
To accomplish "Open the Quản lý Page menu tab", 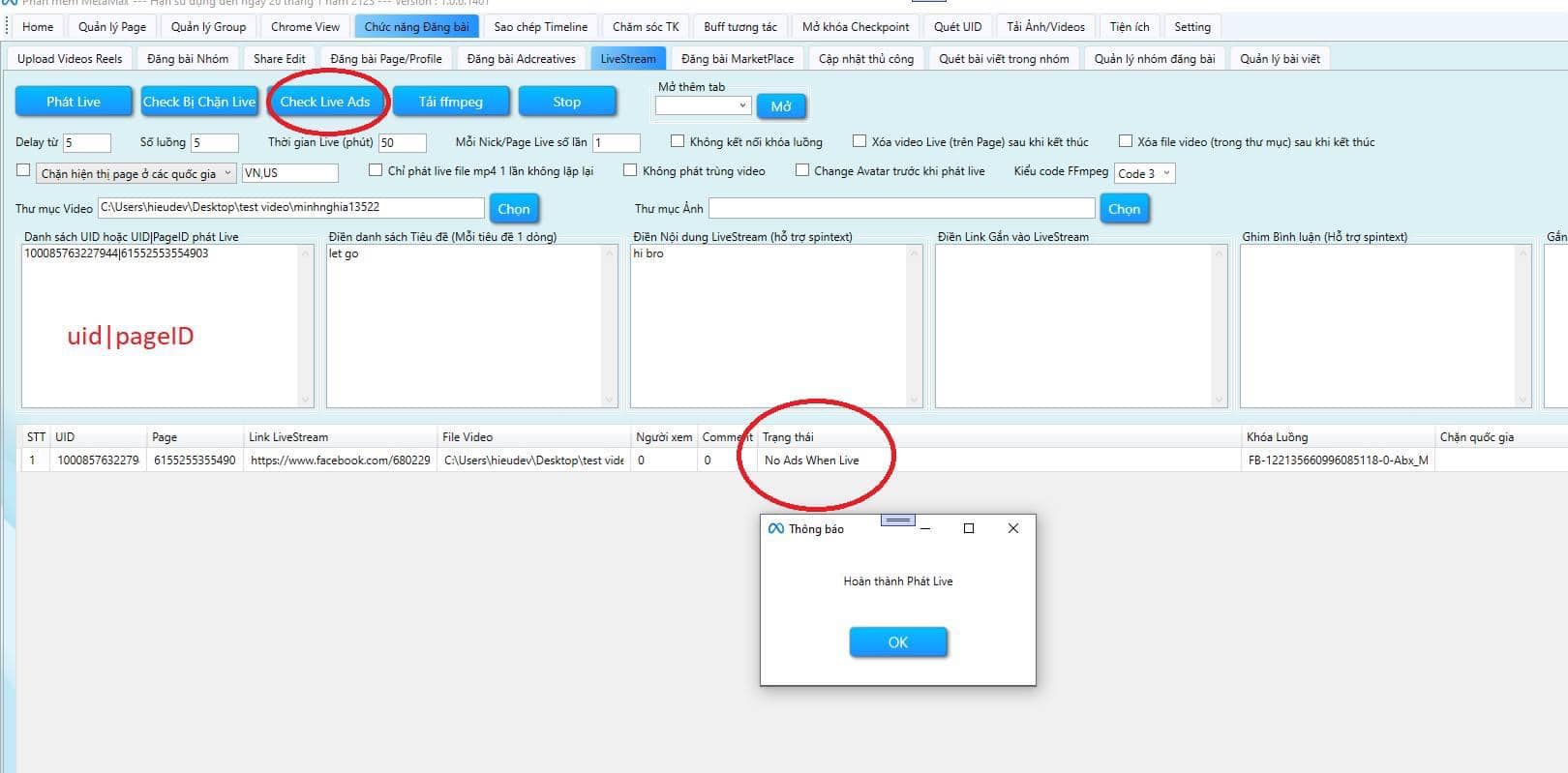I will pos(112,27).
